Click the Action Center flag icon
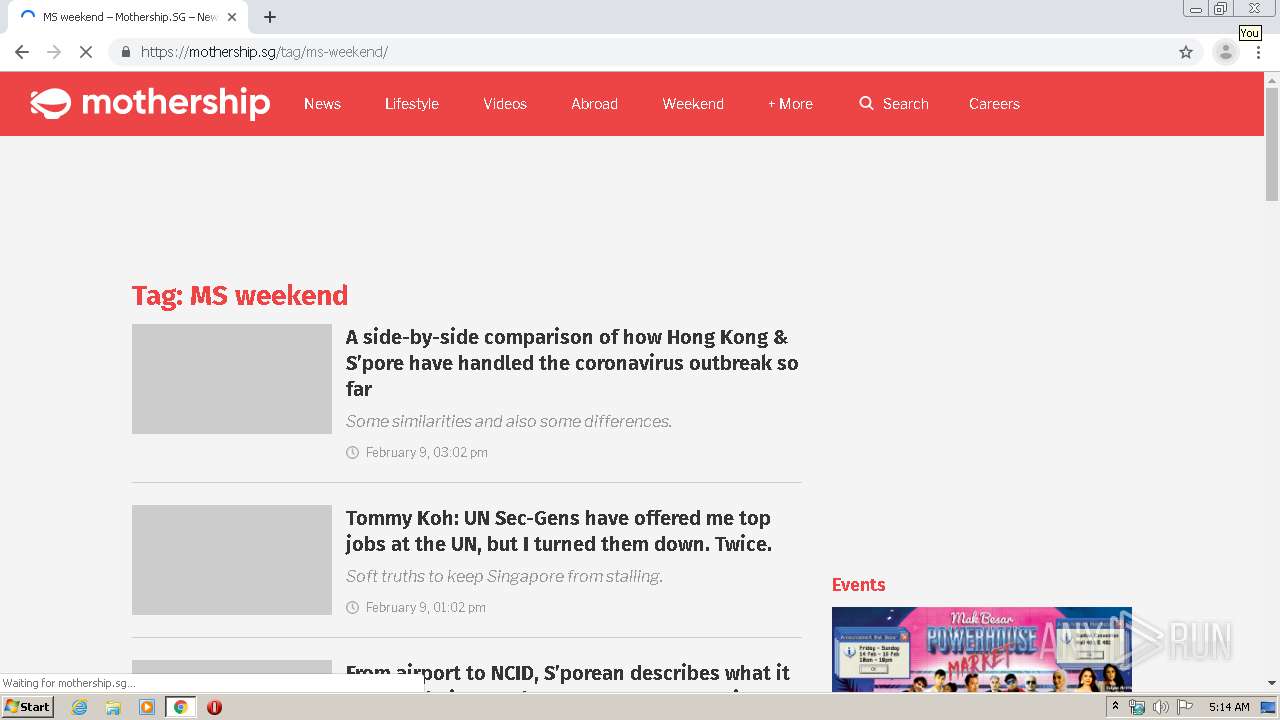1280x720 pixels. (1185, 707)
